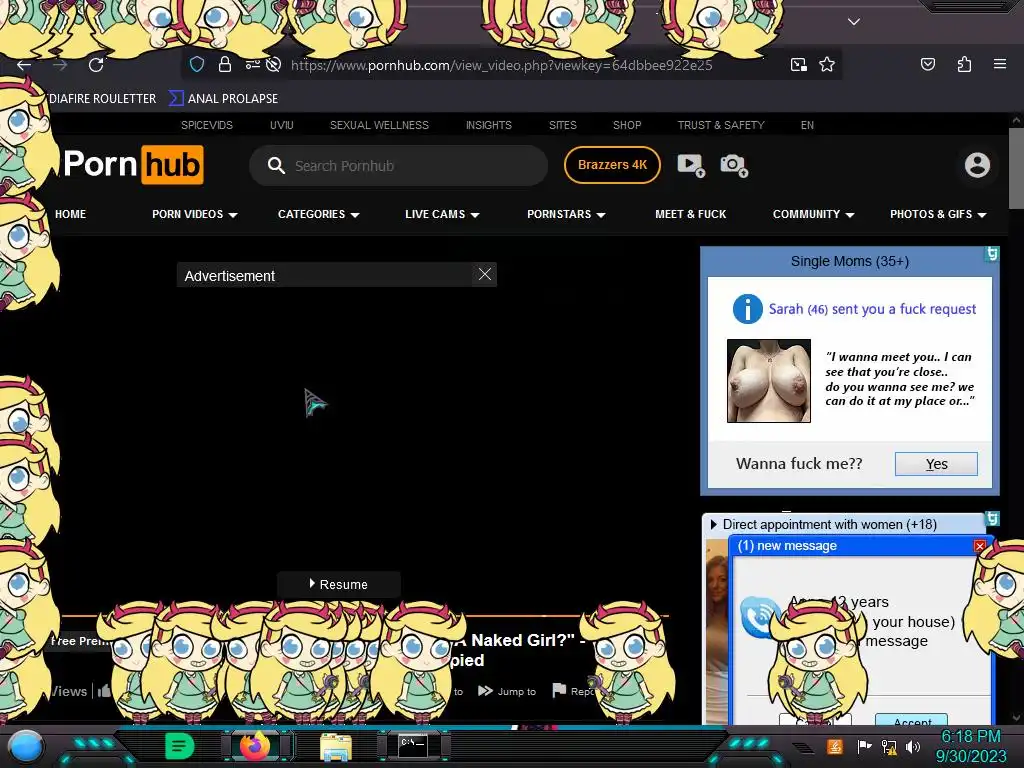The width and height of the screenshot is (1024, 768).
Task: Switch to Firefox on the taskbar
Action: 255,746
